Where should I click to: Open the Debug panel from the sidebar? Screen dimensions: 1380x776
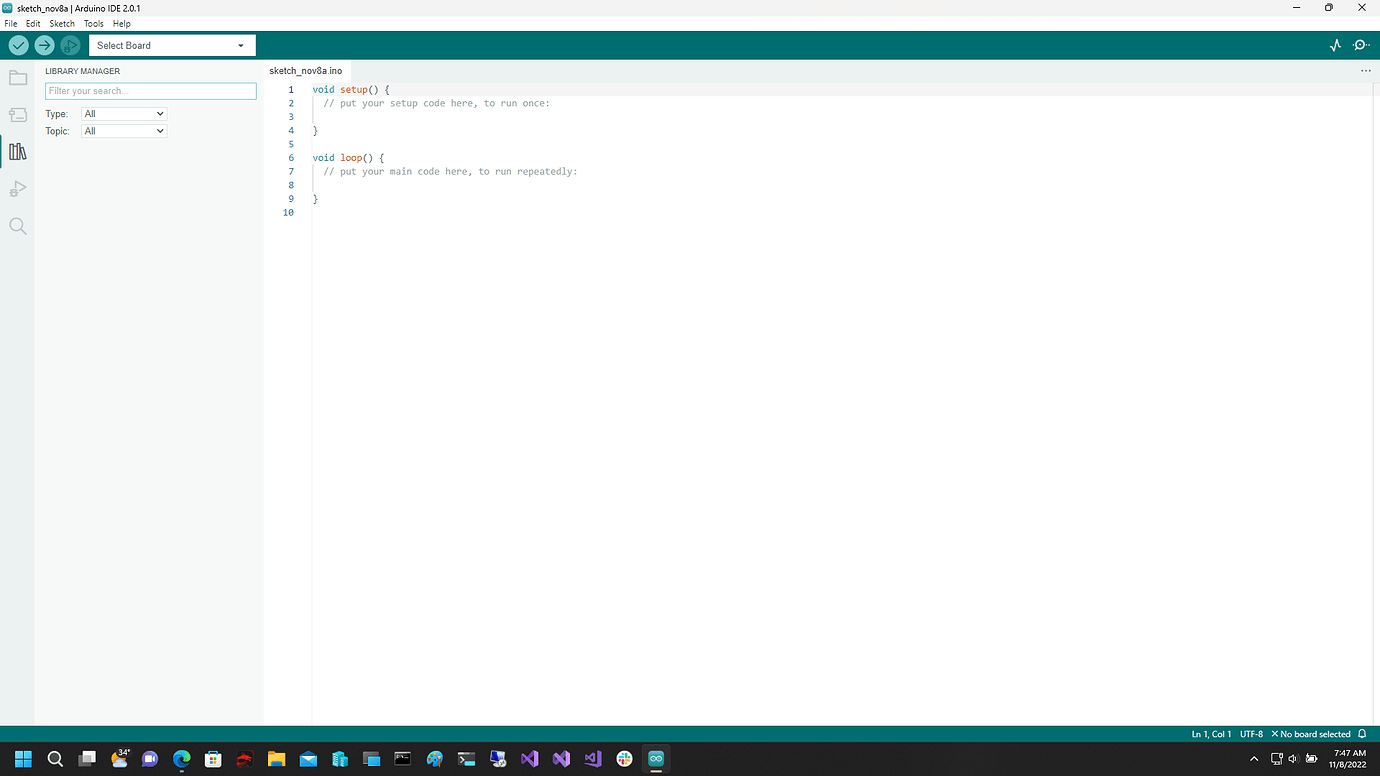click(17, 188)
